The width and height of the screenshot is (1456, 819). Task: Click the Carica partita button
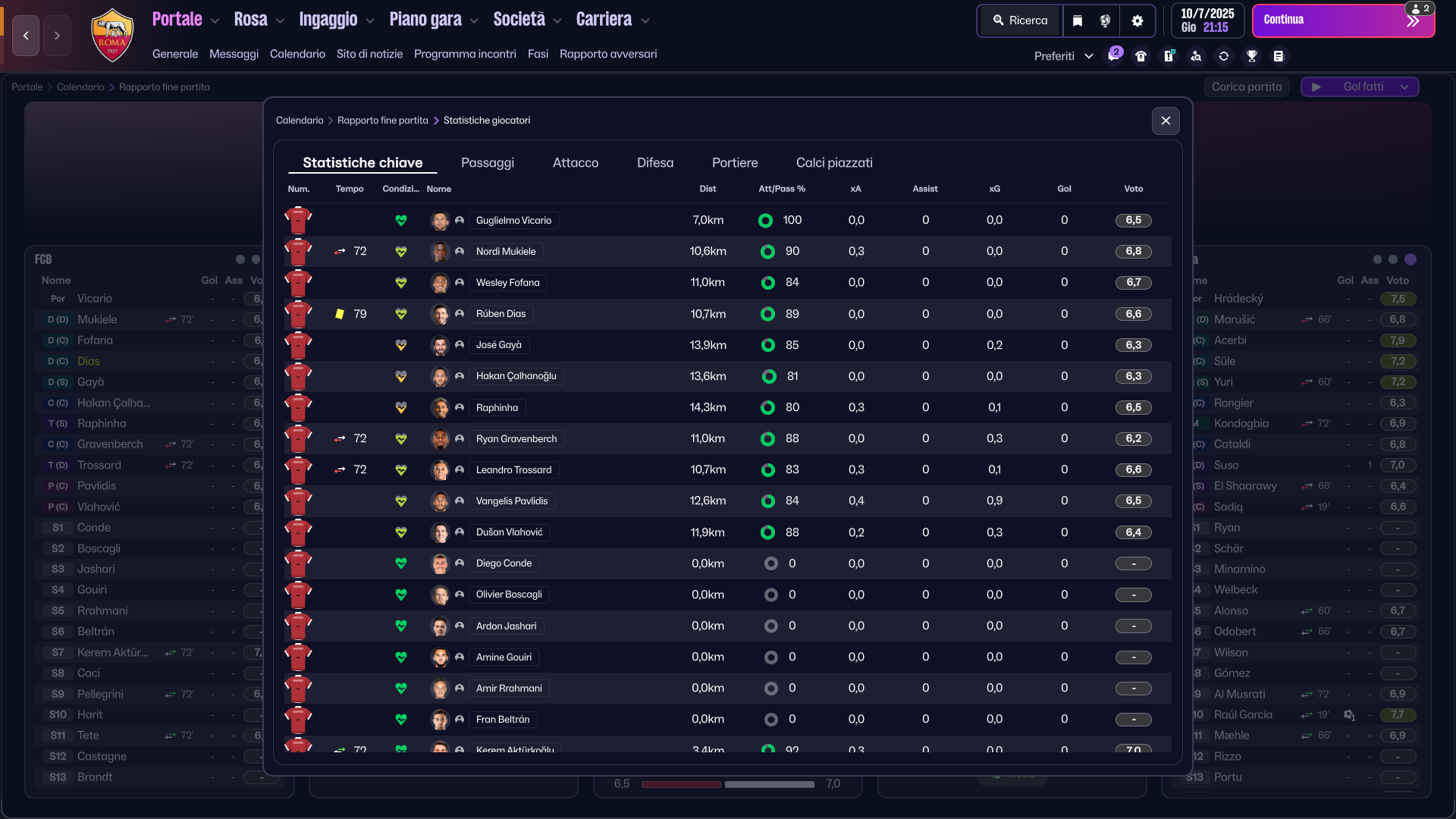coord(1246,87)
